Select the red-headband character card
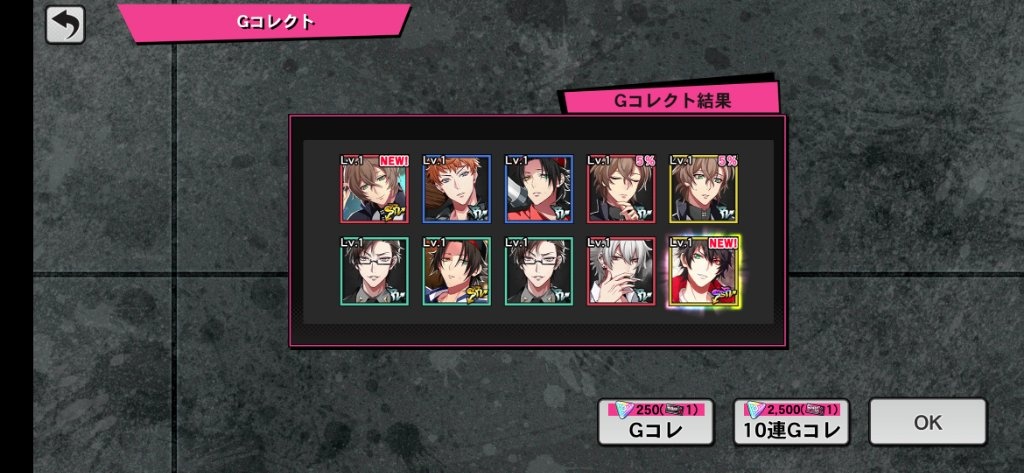 (x=456, y=271)
